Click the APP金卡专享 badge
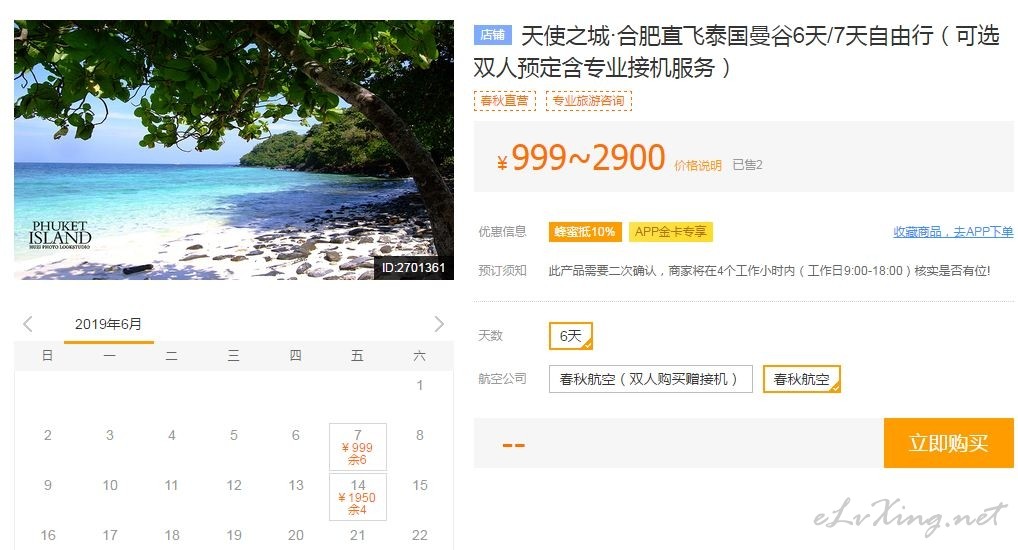The width and height of the screenshot is (1018, 550). click(x=671, y=232)
